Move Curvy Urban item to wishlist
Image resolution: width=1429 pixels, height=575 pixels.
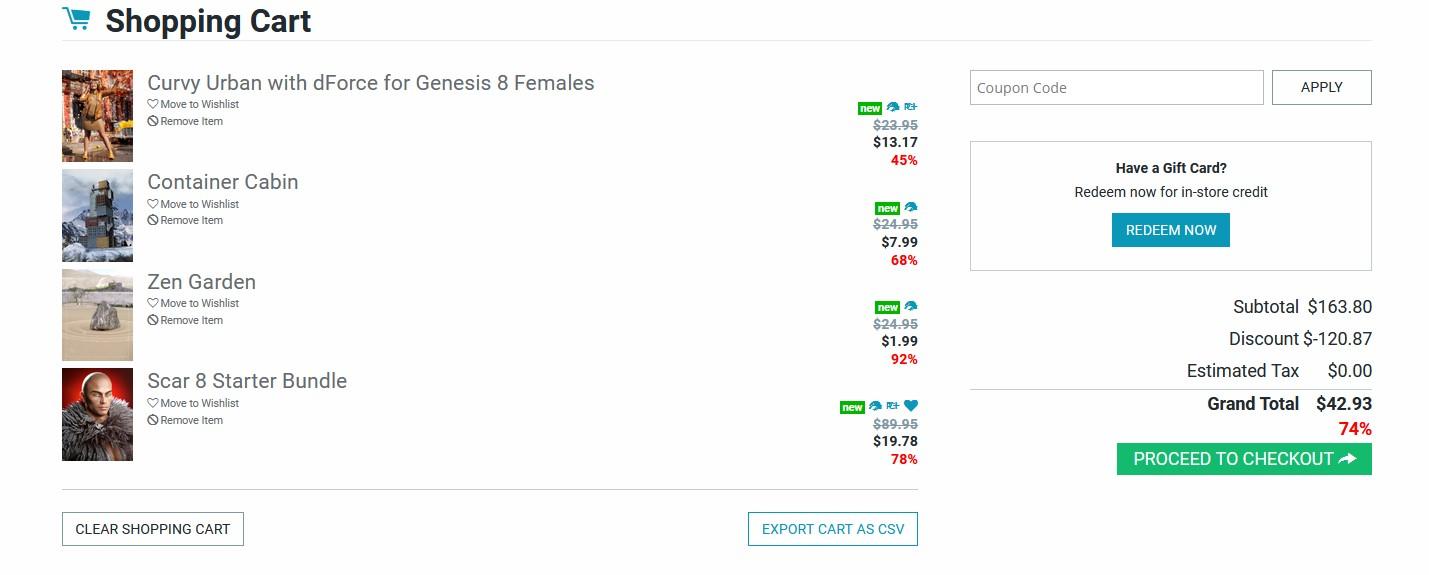point(199,104)
